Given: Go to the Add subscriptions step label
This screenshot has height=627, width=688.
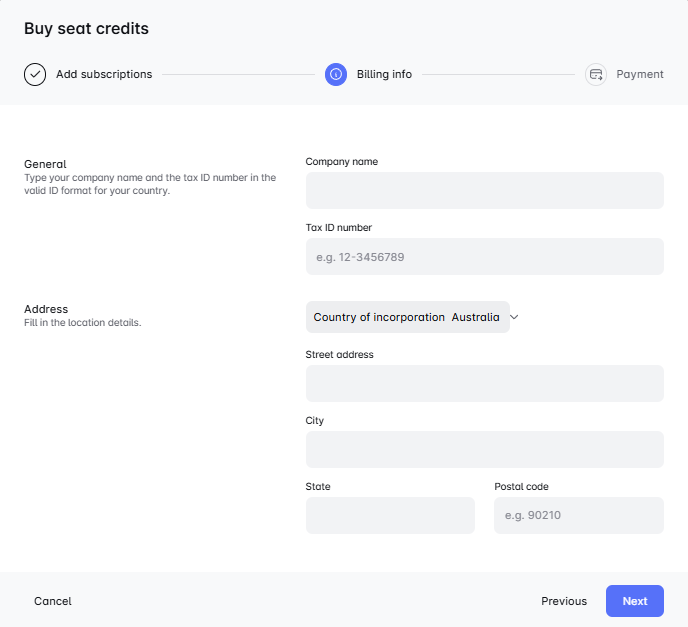Looking at the screenshot, I should click(x=104, y=74).
